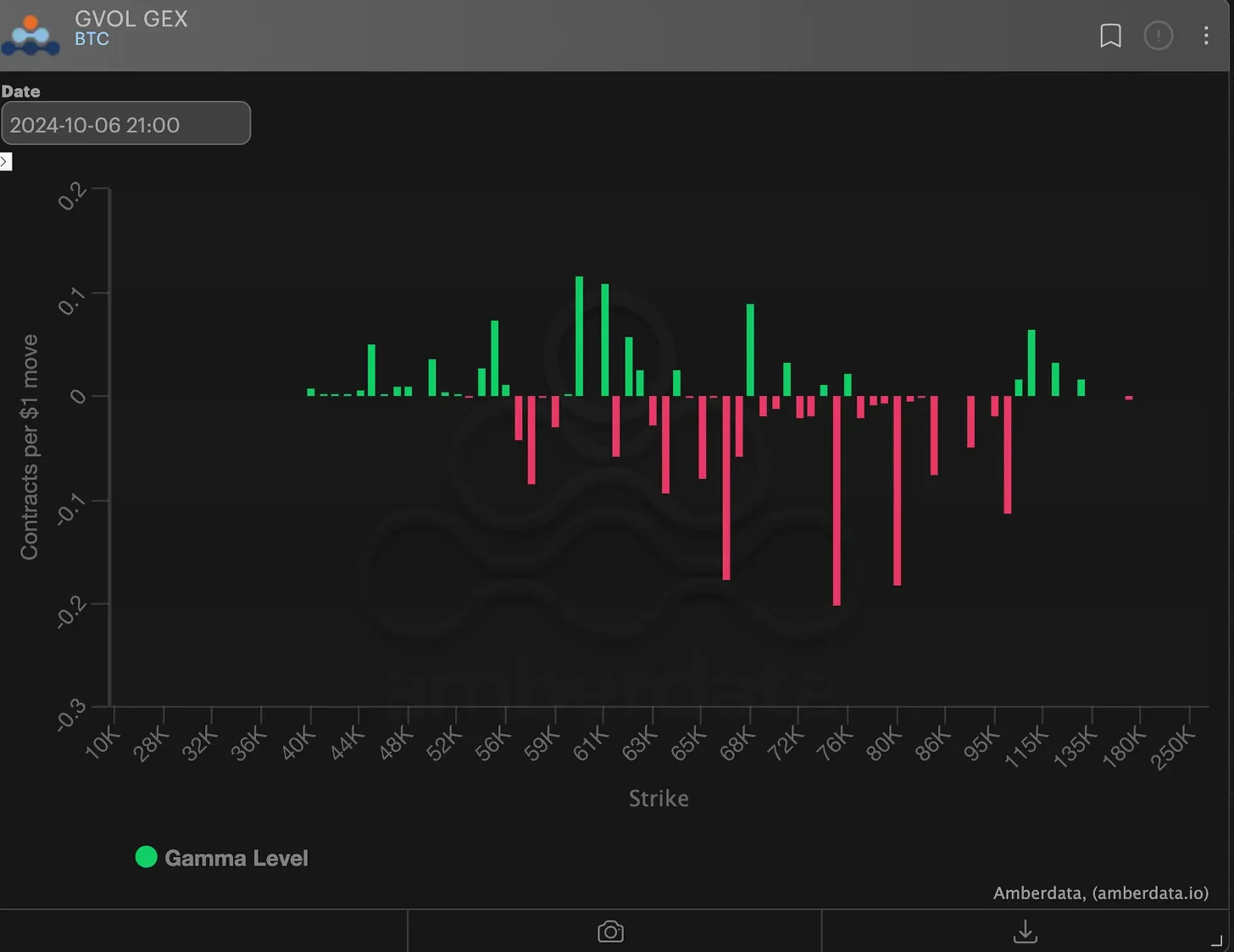Click the Date field label
Screen dimensions: 1234x952
(x=21, y=91)
